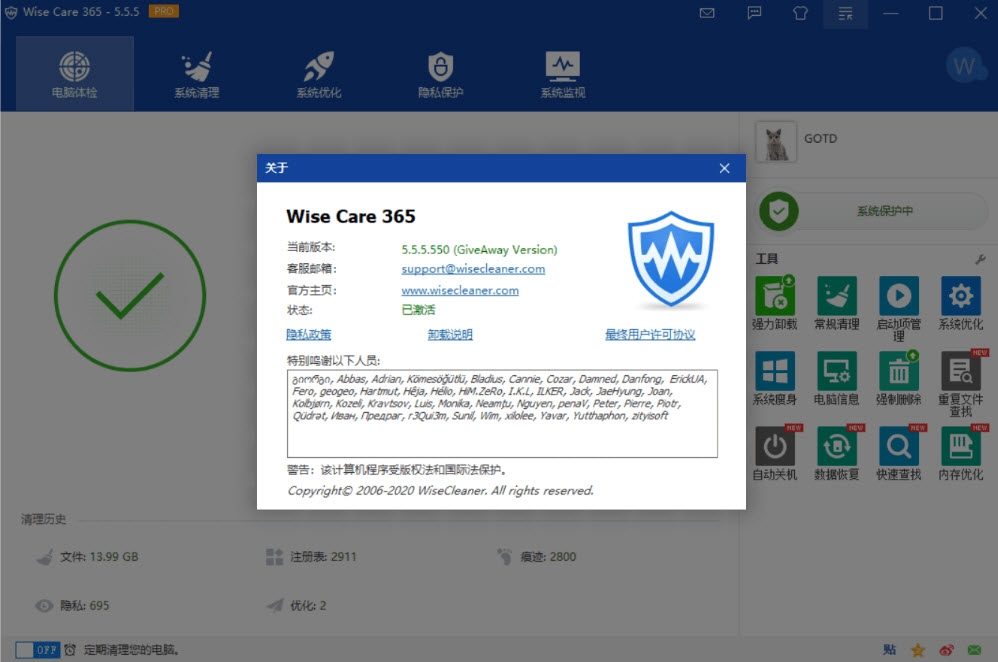This screenshot has height=662, width=998.
Task: Launch the 内存优化 memory optimizer tool
Action: [x=960, y=453]
